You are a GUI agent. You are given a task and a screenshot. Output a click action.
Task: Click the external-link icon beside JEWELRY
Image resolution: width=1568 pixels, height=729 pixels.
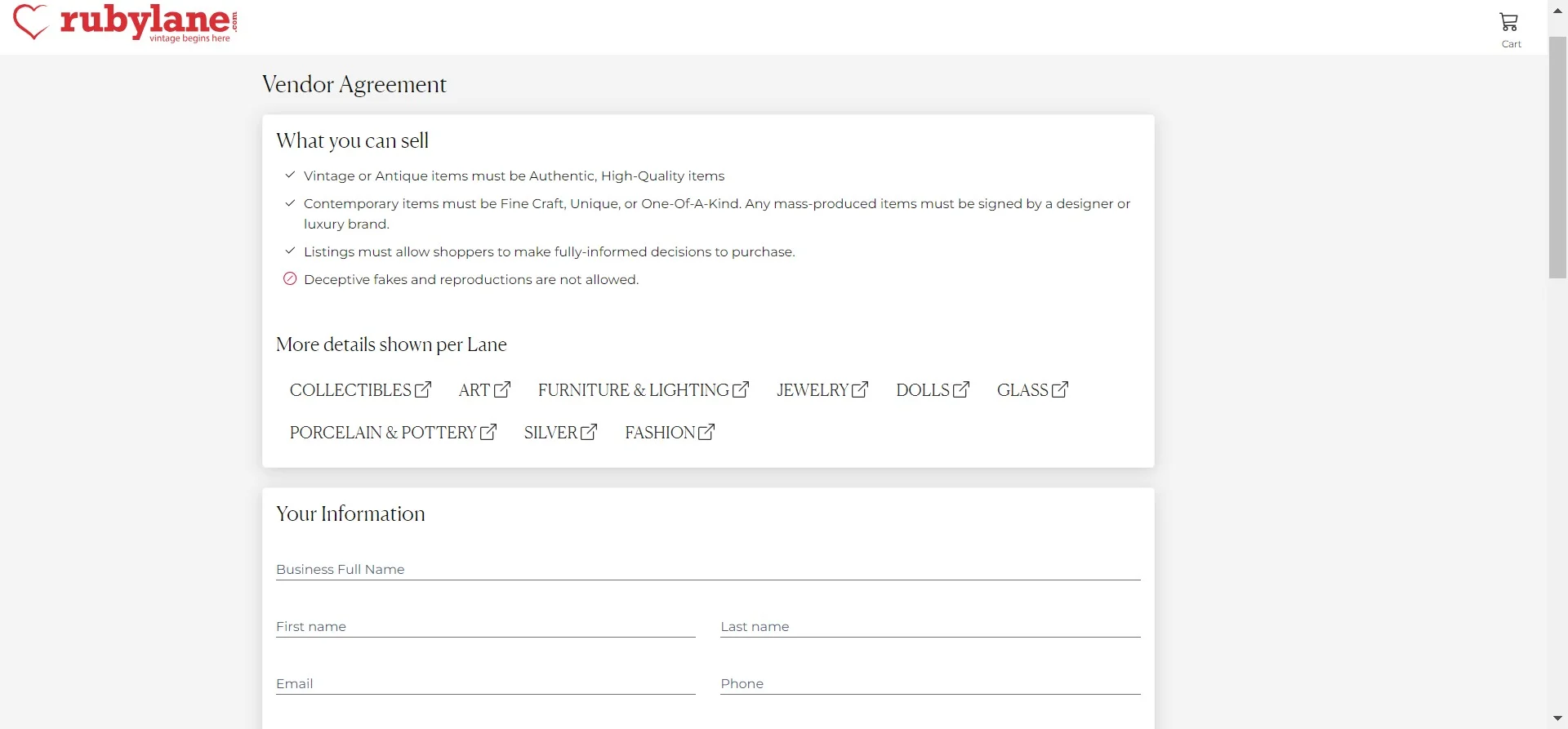pos(860,389)
